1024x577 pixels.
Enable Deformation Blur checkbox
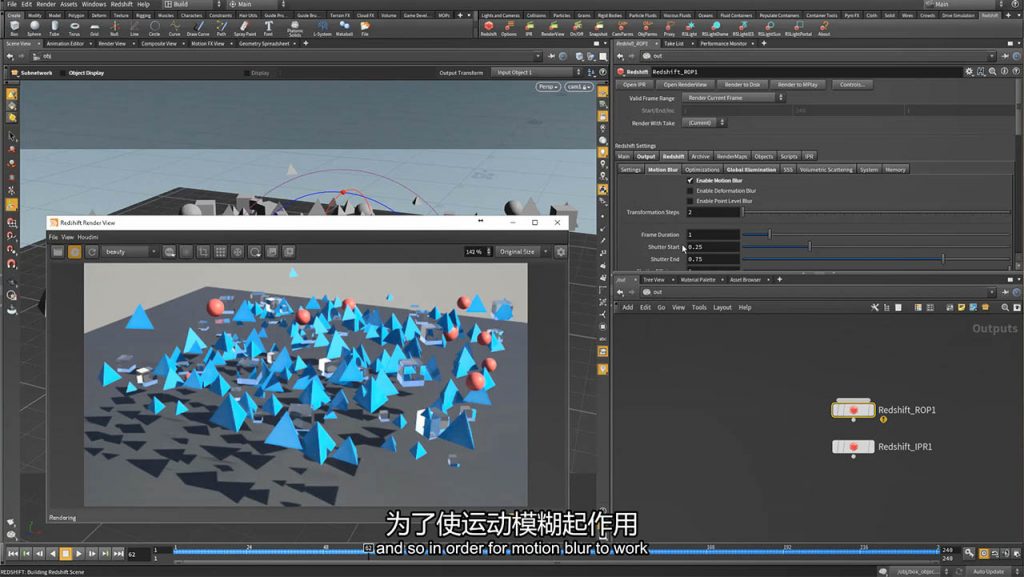tap(690, 191)
